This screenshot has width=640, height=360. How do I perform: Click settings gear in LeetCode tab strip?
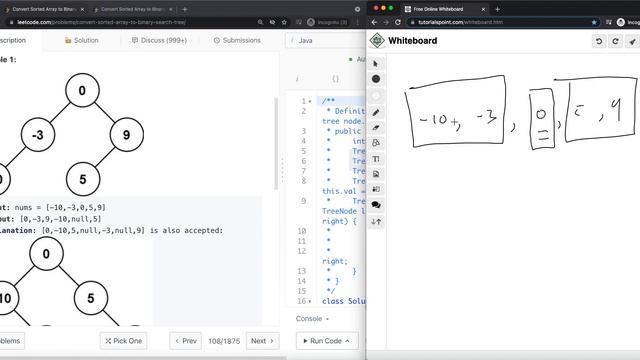pos(358,9)
